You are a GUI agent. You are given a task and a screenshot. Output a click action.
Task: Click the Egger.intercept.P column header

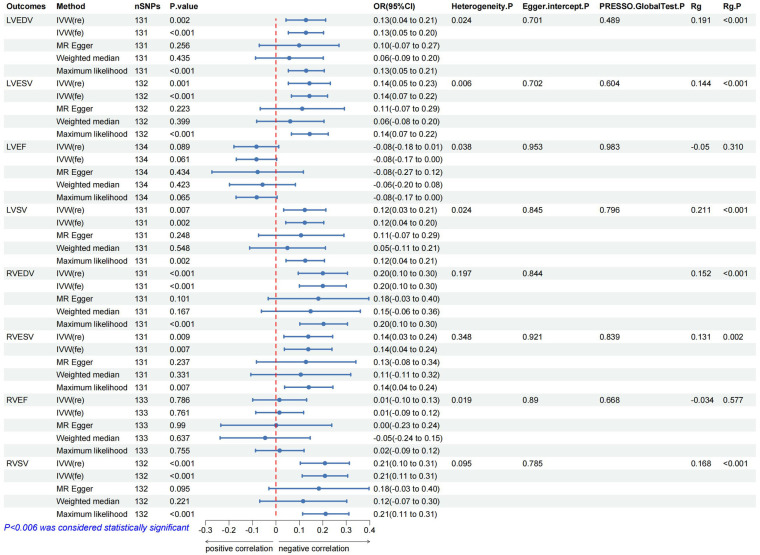(x=556, y=6)
